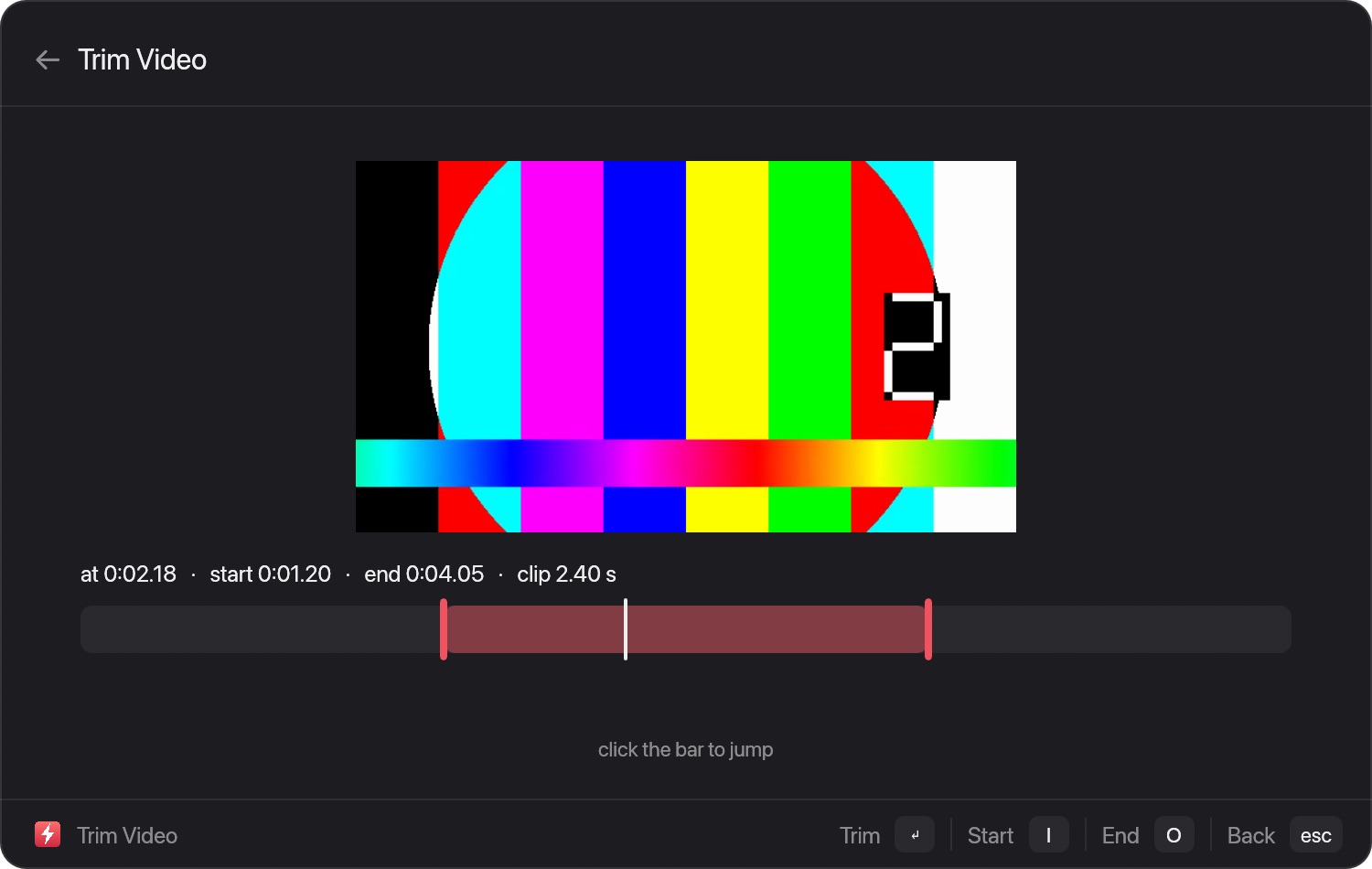Click the Start action label in footer

(x=991, y=835)
